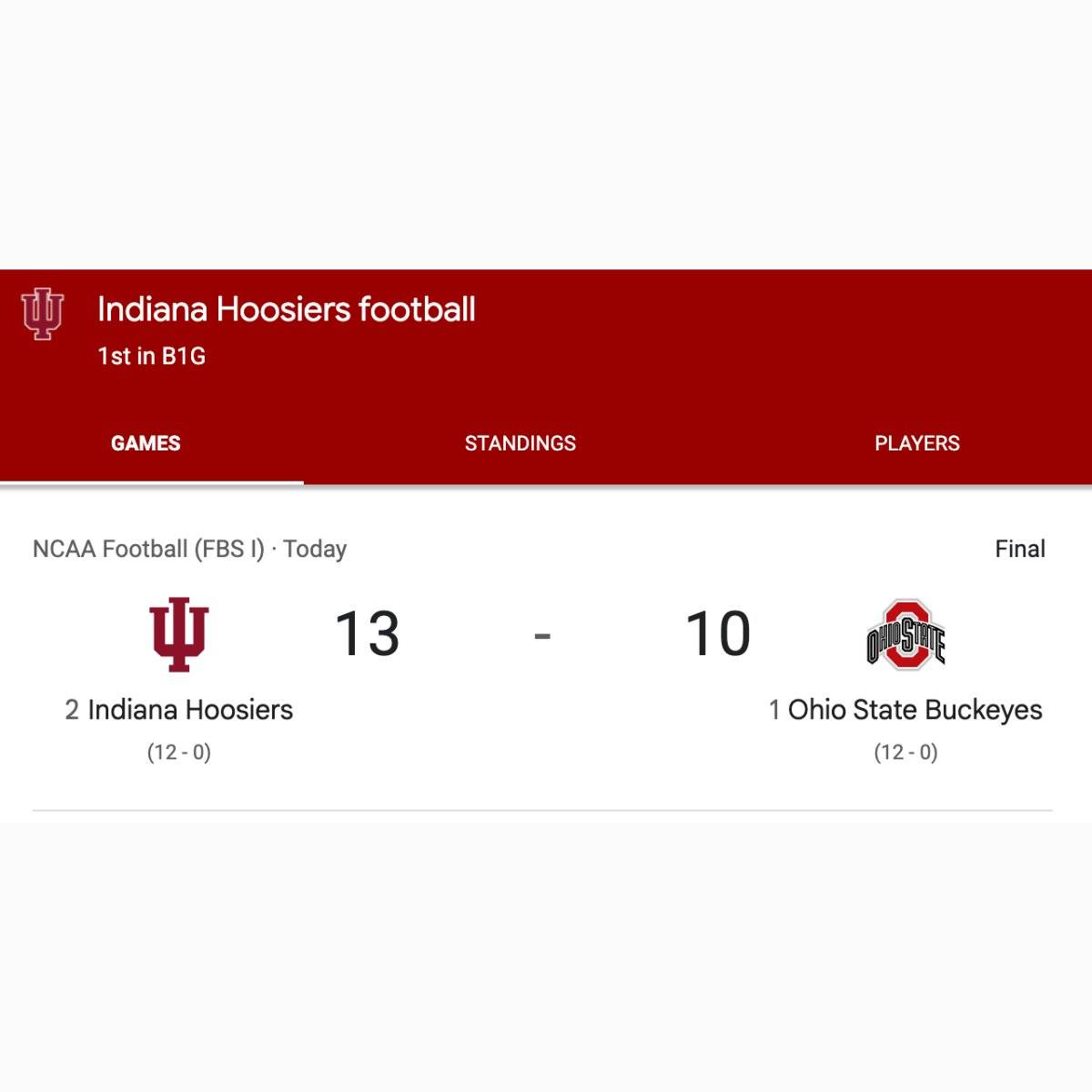Click the "Today" game date text

tap(315, 549)
